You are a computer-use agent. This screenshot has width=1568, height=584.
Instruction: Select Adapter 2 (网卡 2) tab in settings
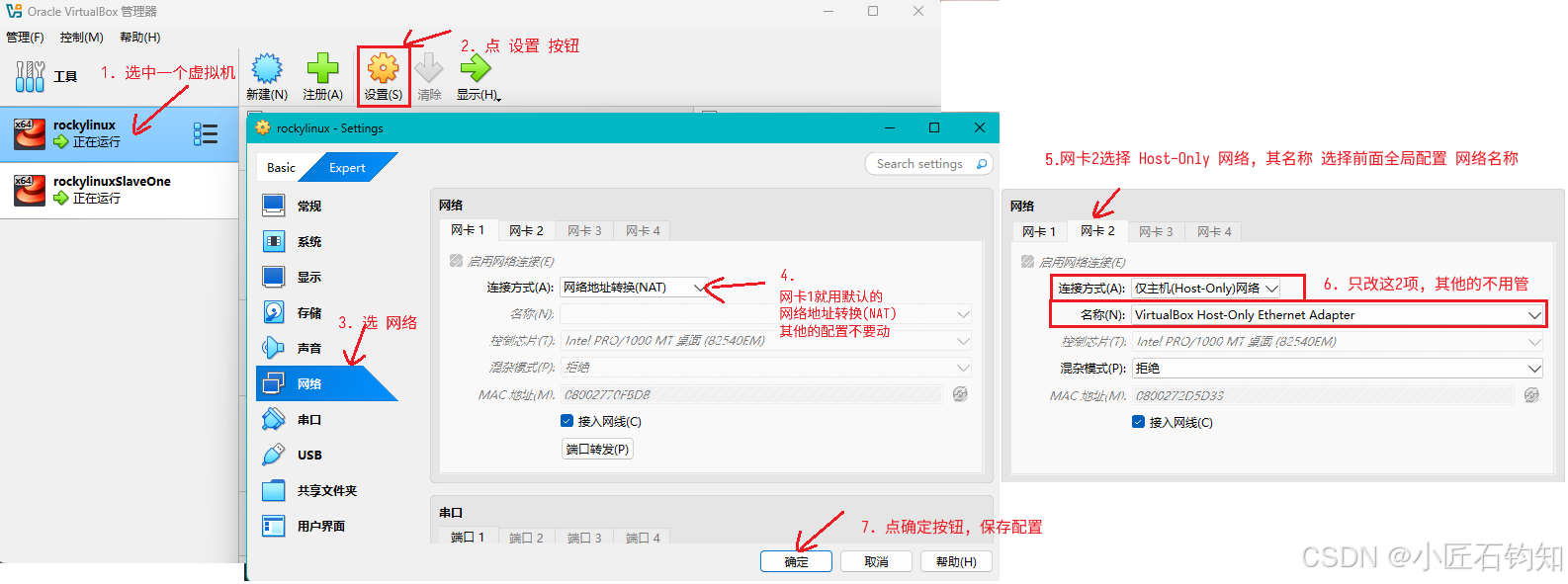526,230
